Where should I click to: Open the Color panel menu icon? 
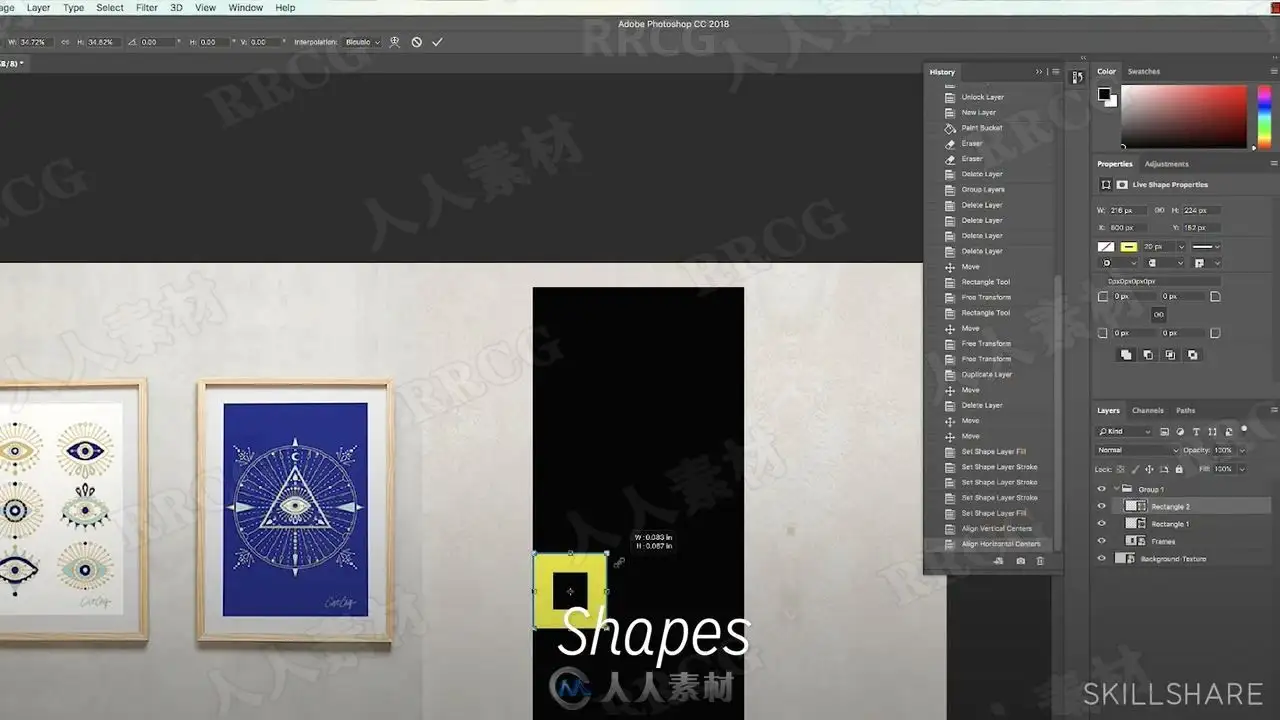pyautogui.click(x=1273, y=72)
